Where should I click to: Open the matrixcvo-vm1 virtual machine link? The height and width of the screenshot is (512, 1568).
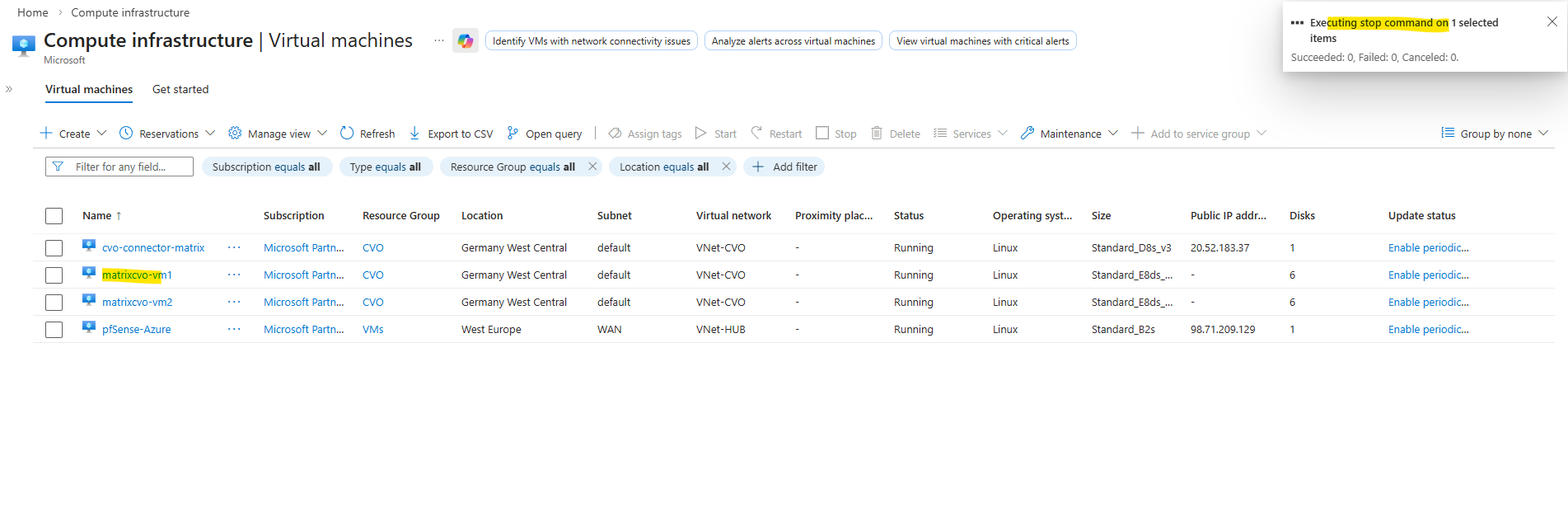(x=137, y=275)
